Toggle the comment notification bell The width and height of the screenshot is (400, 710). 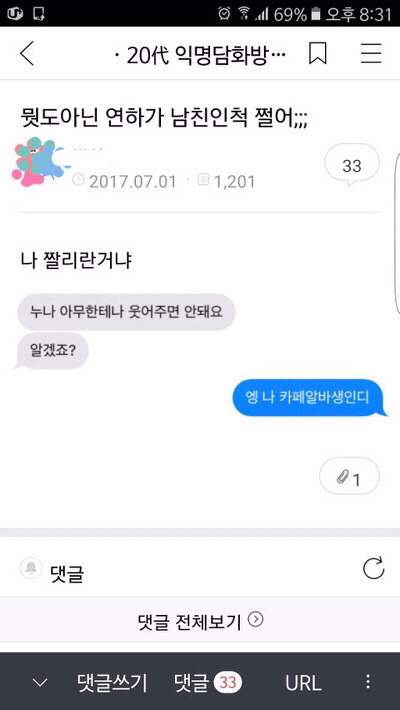(31, 569)
